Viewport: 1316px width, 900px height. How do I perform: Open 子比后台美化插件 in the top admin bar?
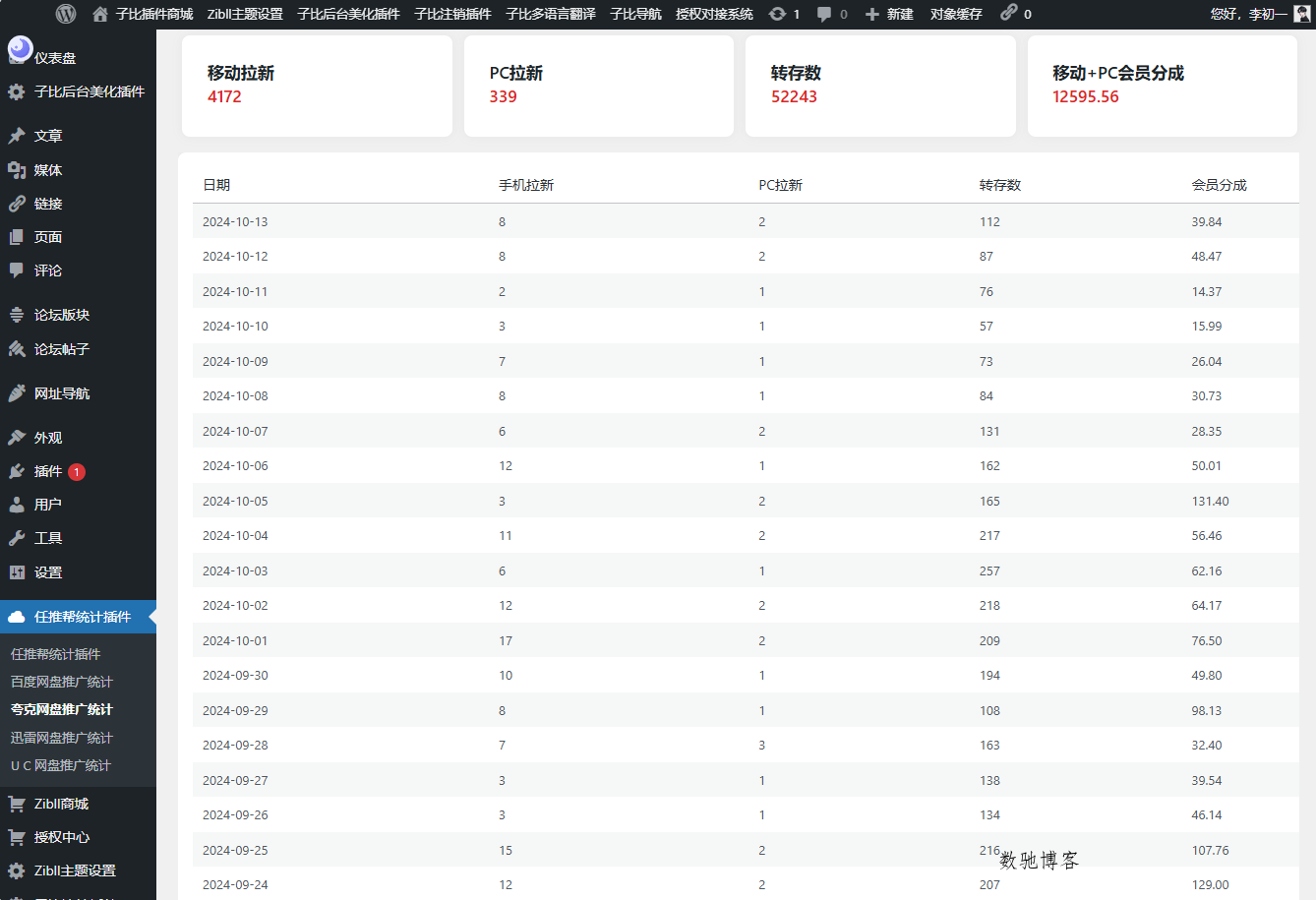(348, 14)
